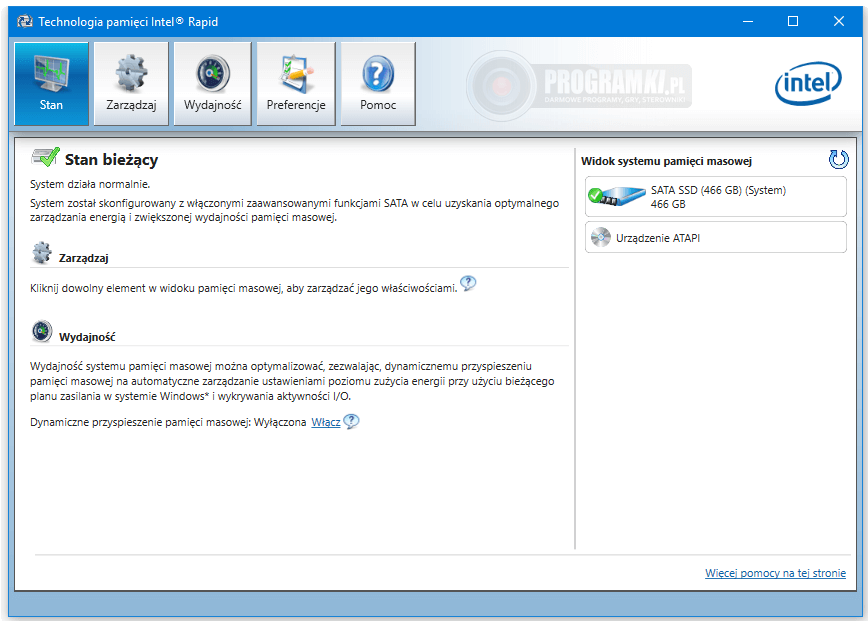Click the Włącz link to enable acceleration
This screenshot has width=868, height=621.
point(326,422)
